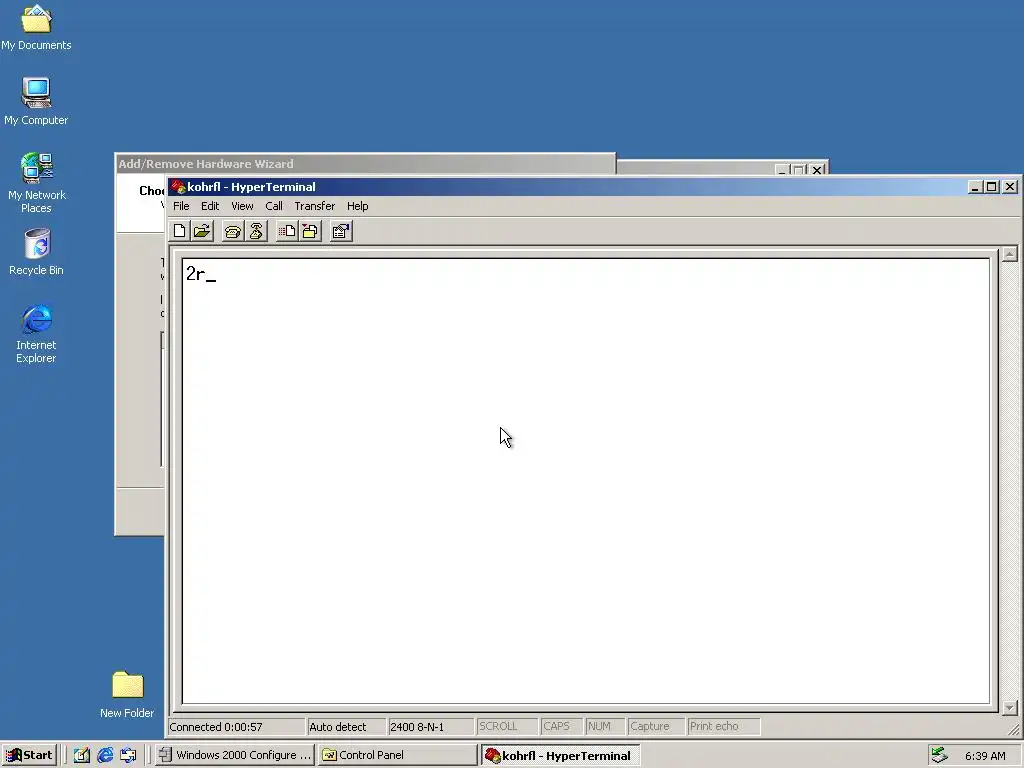Image resolution: width=1024 pixels, height=768 pixels.
Task: Select the Recycle Bin desktop icon
Action: click(x=36, y=251)
